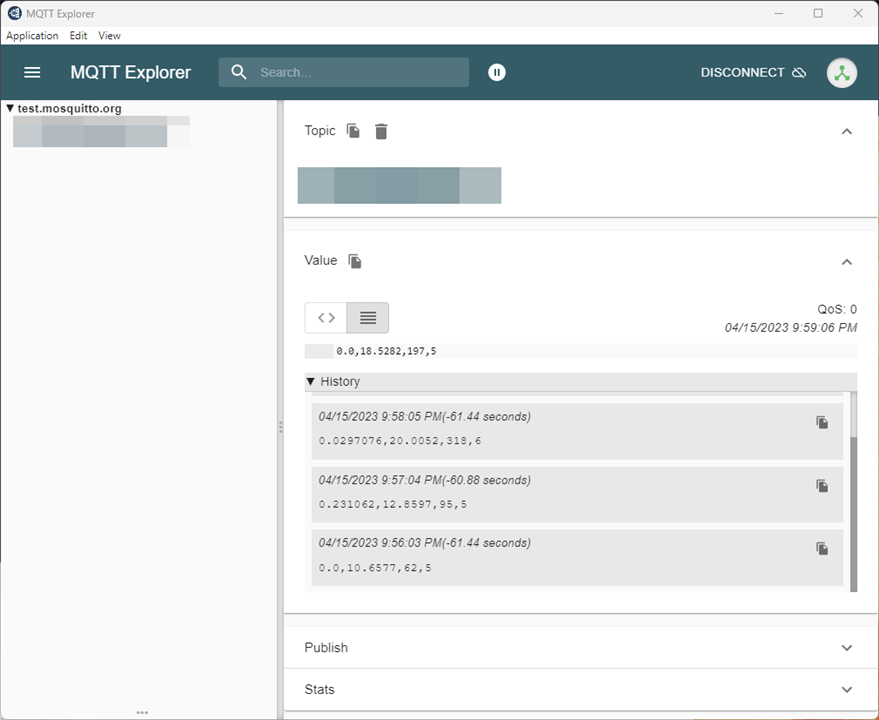Open the View menu
Viewport: 879px width, 720px height.
pyautogui.click(x=109, y=35)
